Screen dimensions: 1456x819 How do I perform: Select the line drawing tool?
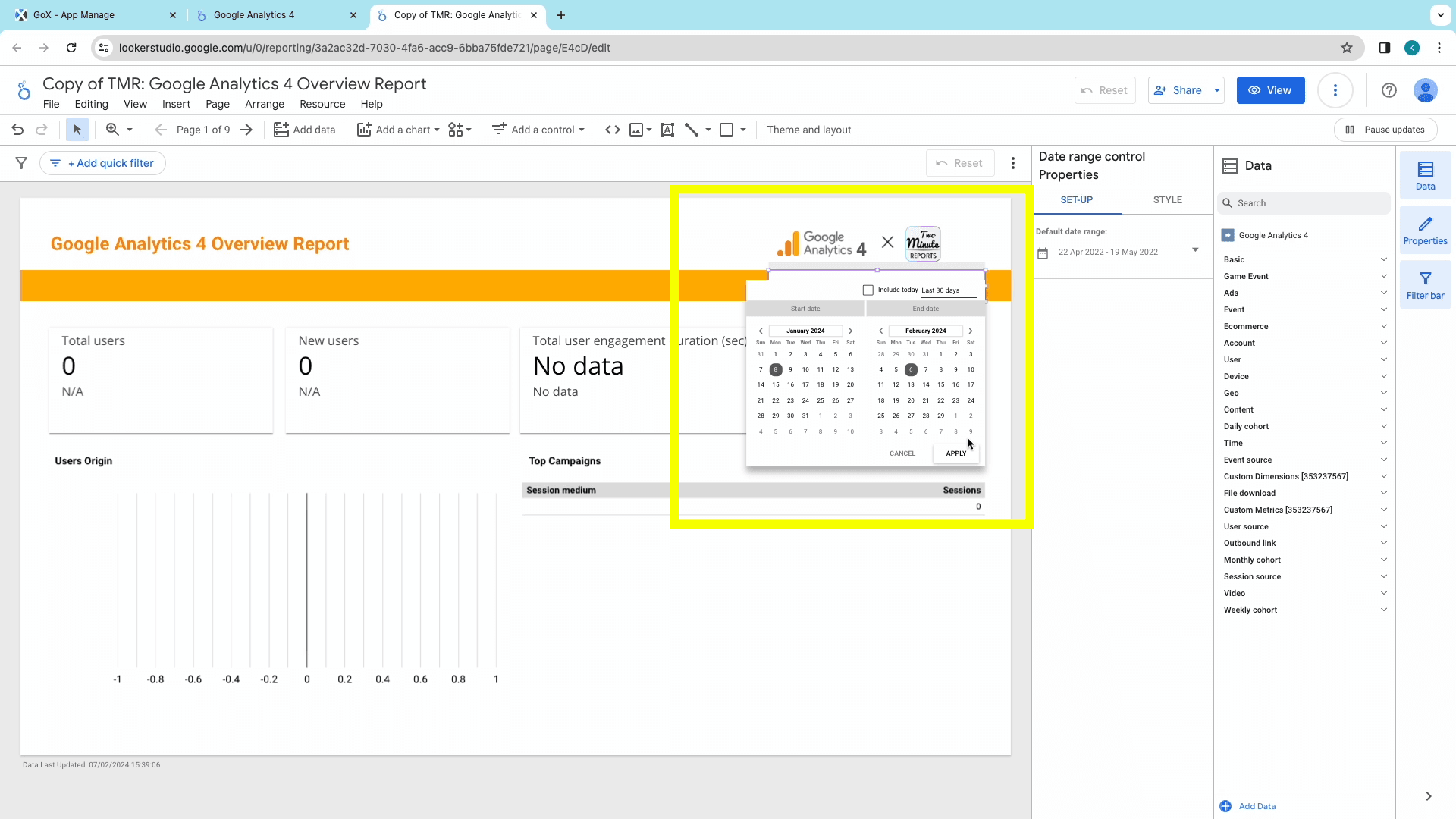click(692, 130)
